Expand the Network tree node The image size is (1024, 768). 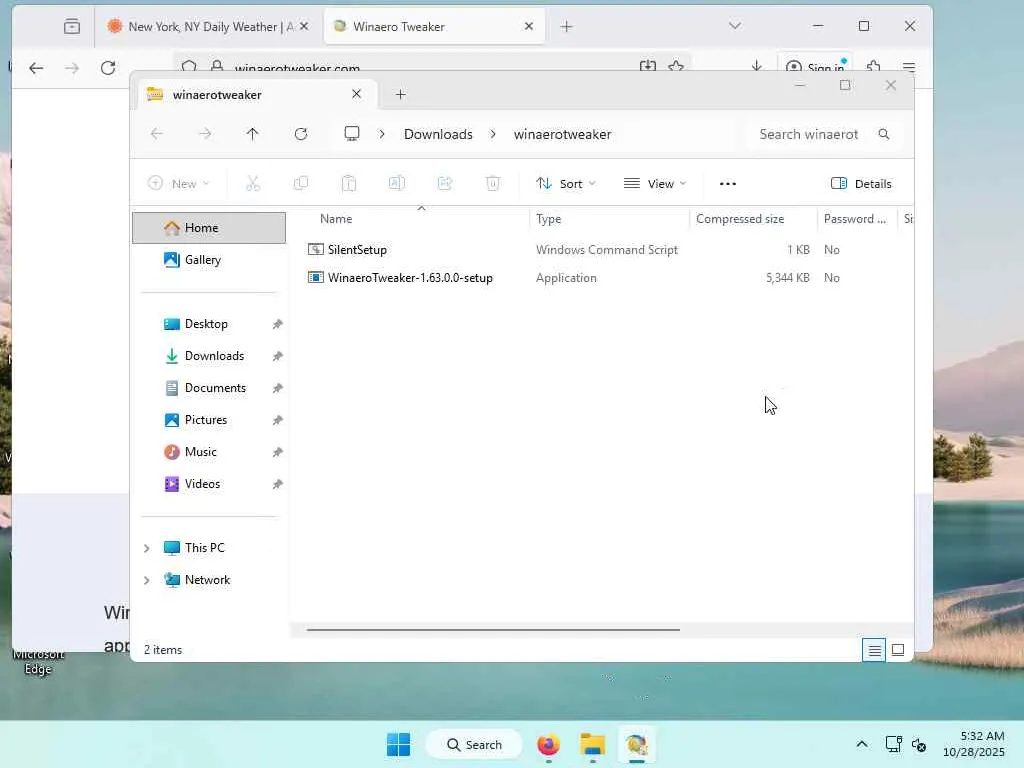pos(147,580)
